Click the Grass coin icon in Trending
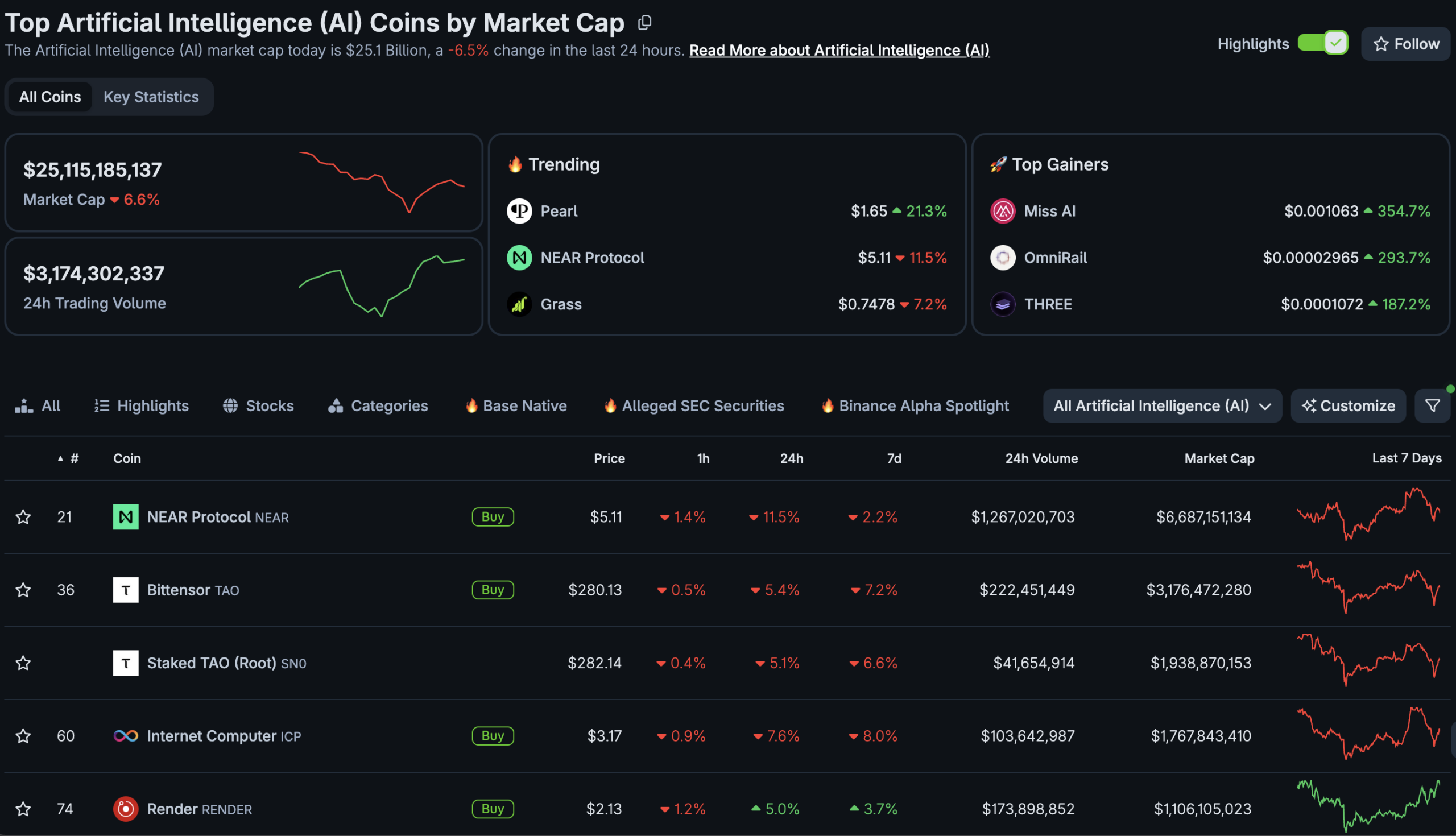 [519, 304]
